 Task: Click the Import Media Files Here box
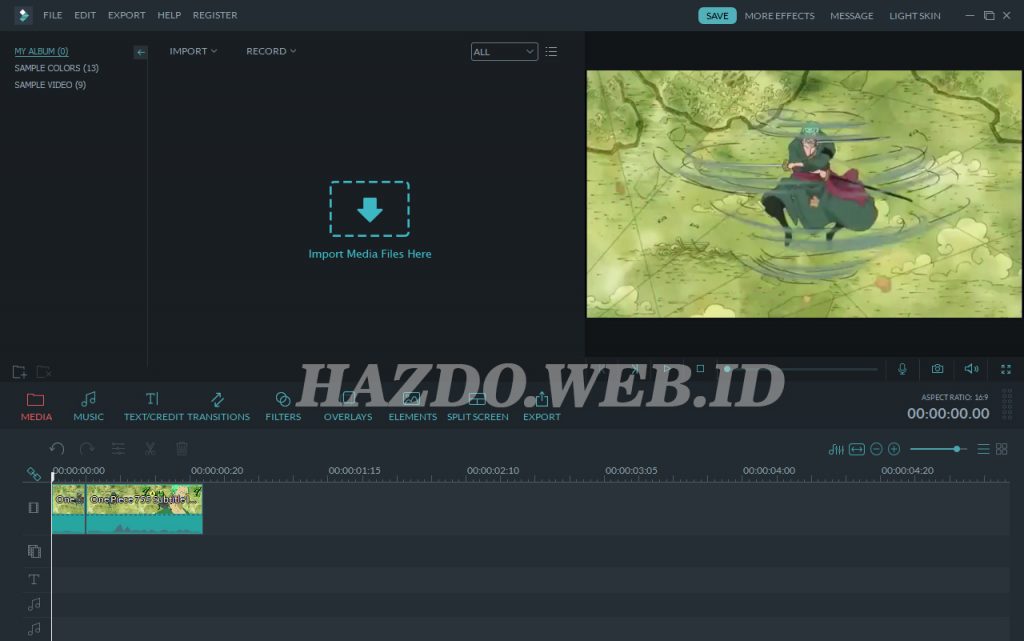point(370,209)
